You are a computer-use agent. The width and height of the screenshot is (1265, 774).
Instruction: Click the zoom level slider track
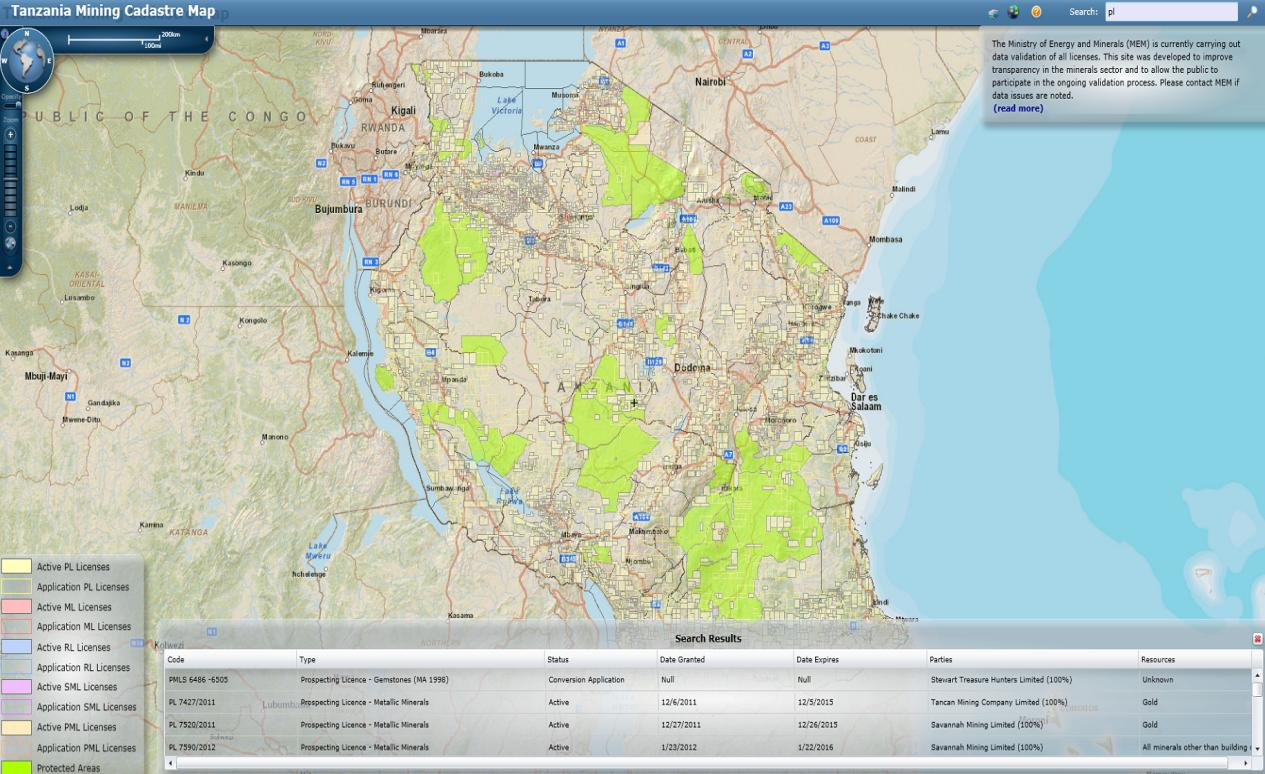pyautogui.click(x=10, y=180)
